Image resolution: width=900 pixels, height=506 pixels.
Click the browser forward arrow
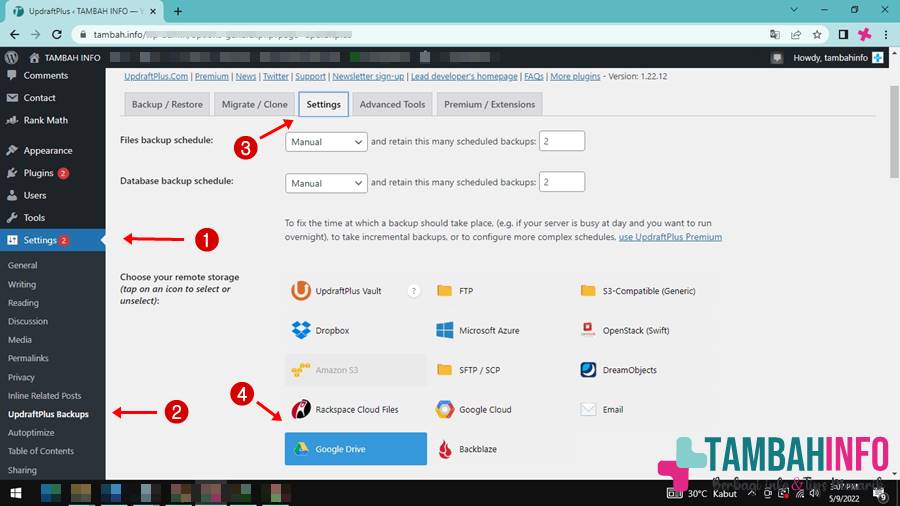point(36,34)
